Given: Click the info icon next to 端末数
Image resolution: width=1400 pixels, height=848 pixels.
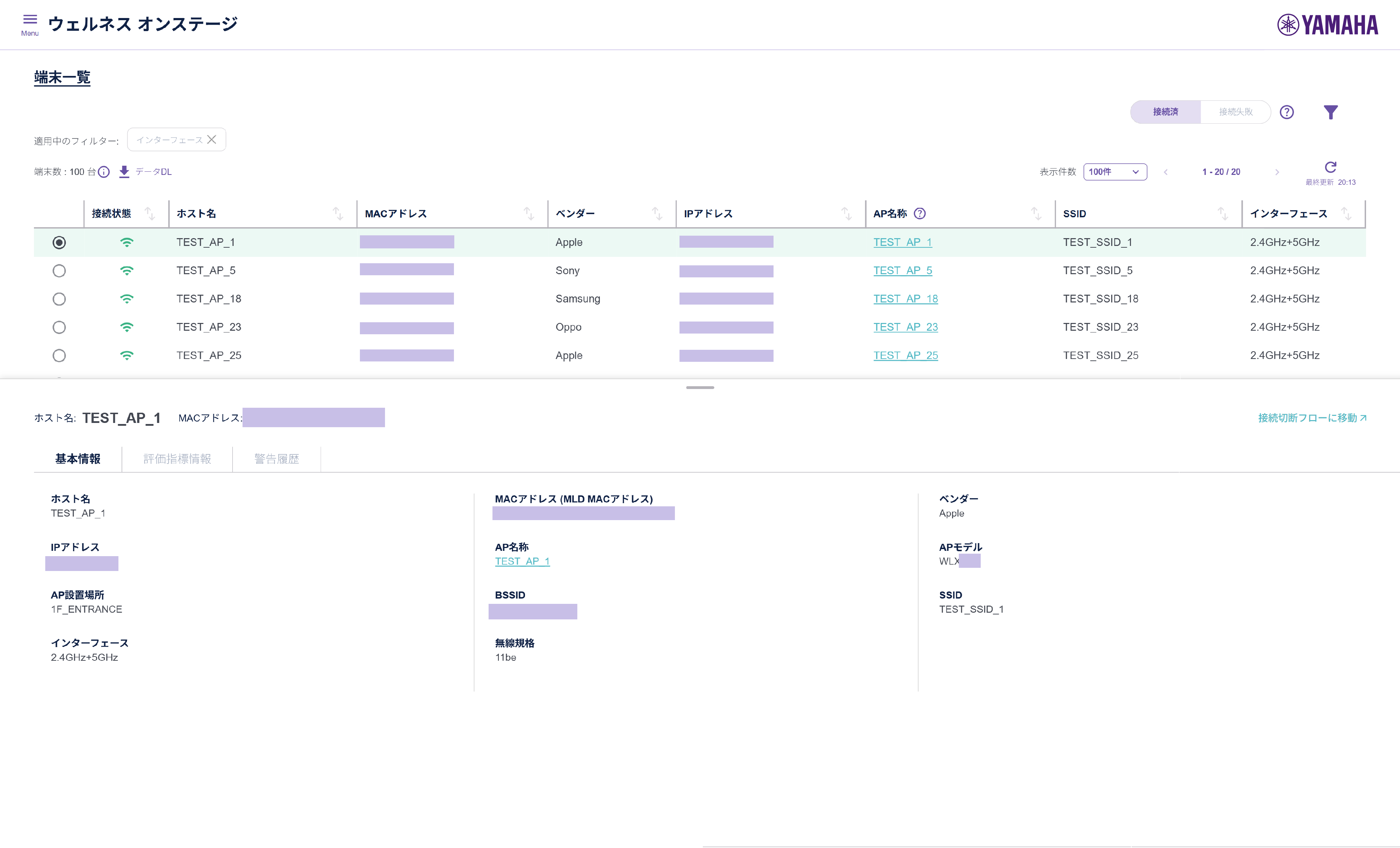Looking at the screenshot, I should coord(104,171).
